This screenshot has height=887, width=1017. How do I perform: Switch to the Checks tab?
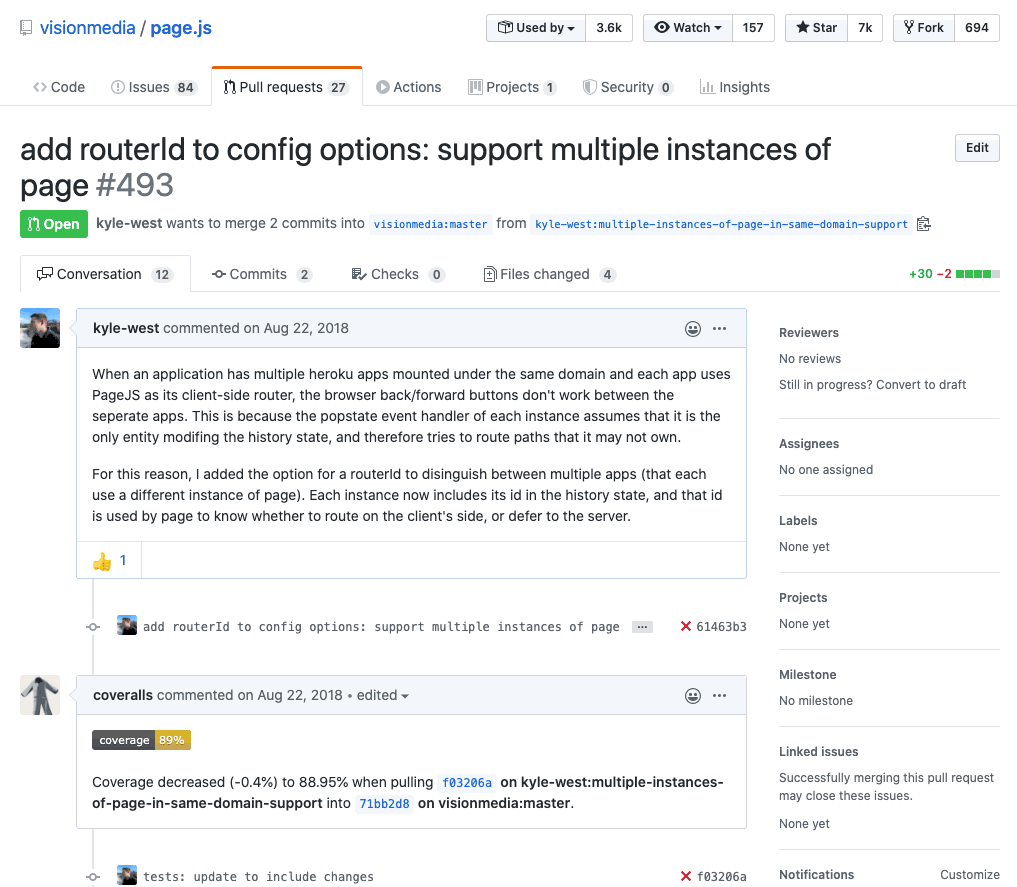[398, 274]
